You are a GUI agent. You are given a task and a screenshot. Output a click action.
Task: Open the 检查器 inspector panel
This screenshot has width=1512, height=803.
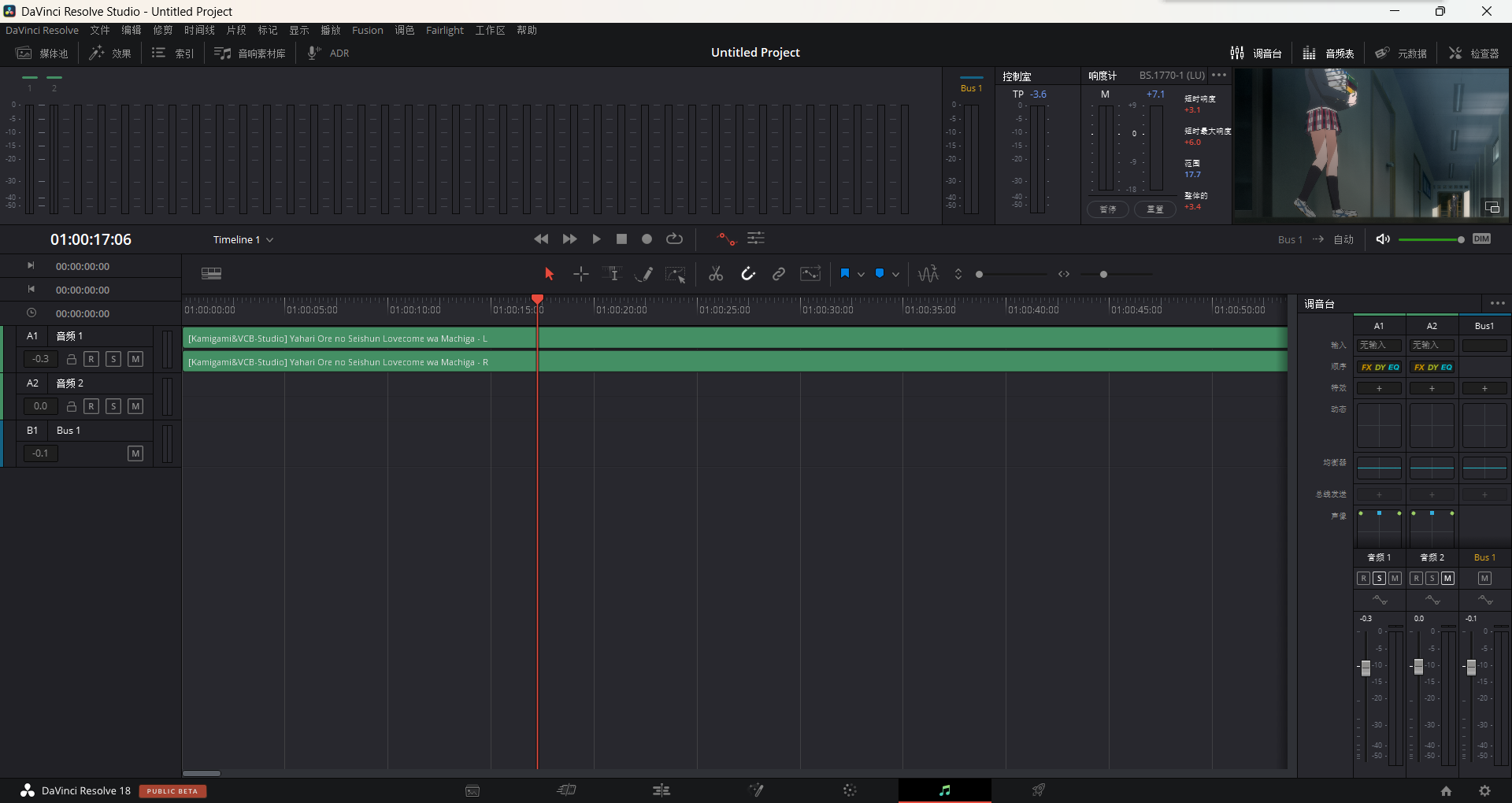(x=1473, y=54)
